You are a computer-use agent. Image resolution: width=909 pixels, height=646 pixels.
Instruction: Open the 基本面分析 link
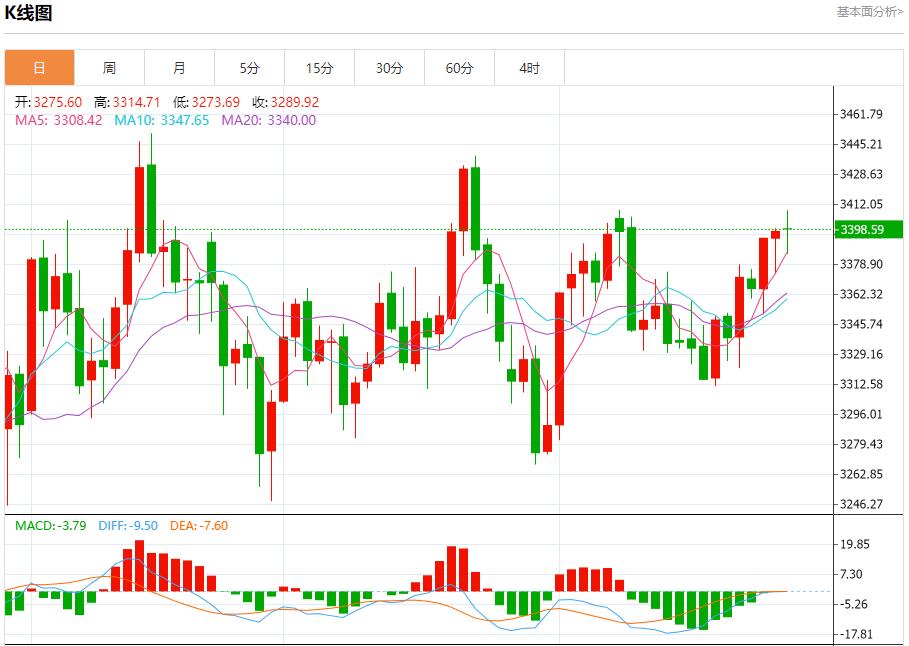tap(869, 11)
